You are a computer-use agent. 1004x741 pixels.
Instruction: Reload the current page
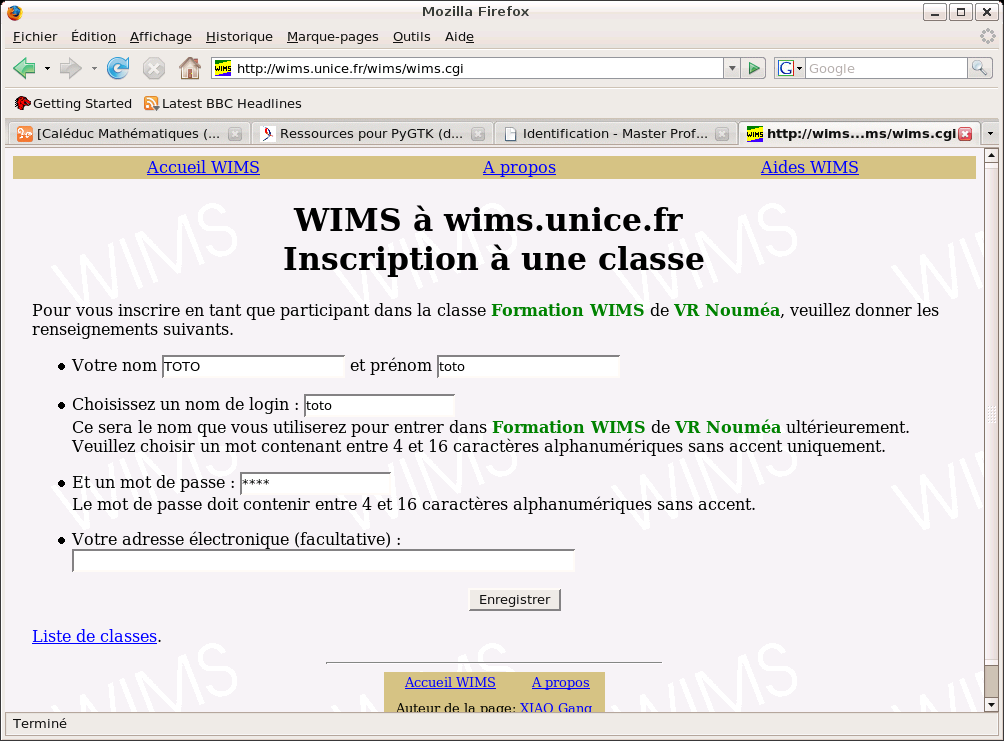pos(118,68)
